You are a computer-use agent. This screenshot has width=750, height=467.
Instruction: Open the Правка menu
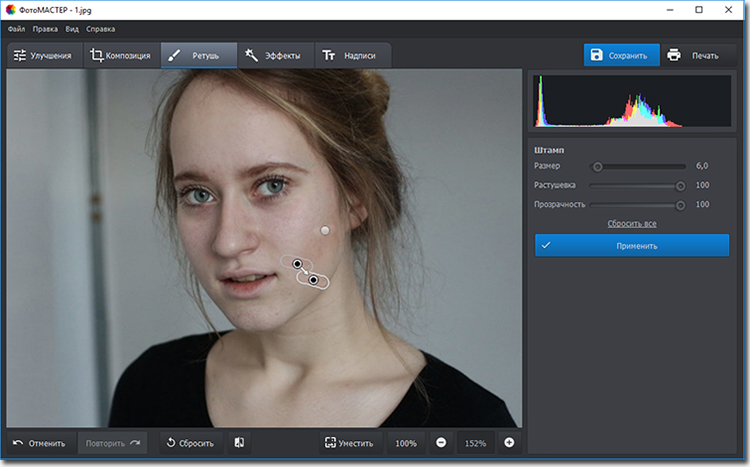pos(45,30)
